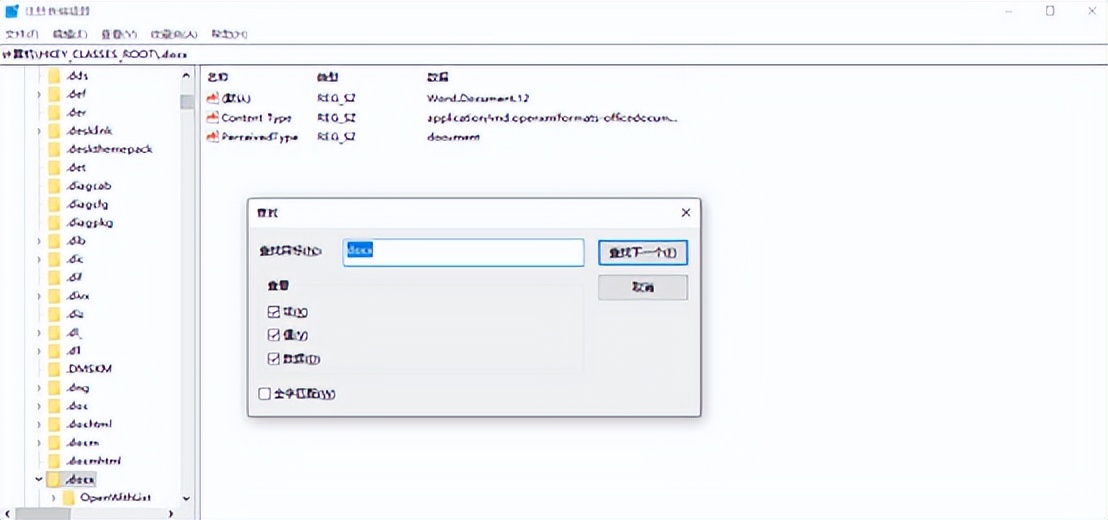
Task: Expand the .dll key
Action: coord(40,351)
